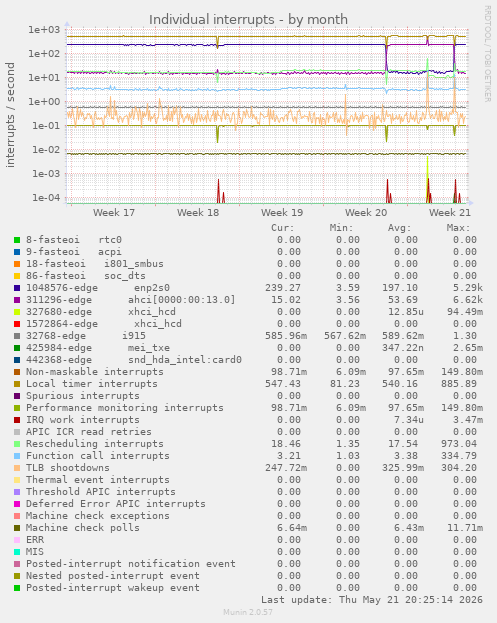The width and height of the screenshot is (497, 623).
Task: Click the gray i915 legend swatch
Action: [17, 336]
